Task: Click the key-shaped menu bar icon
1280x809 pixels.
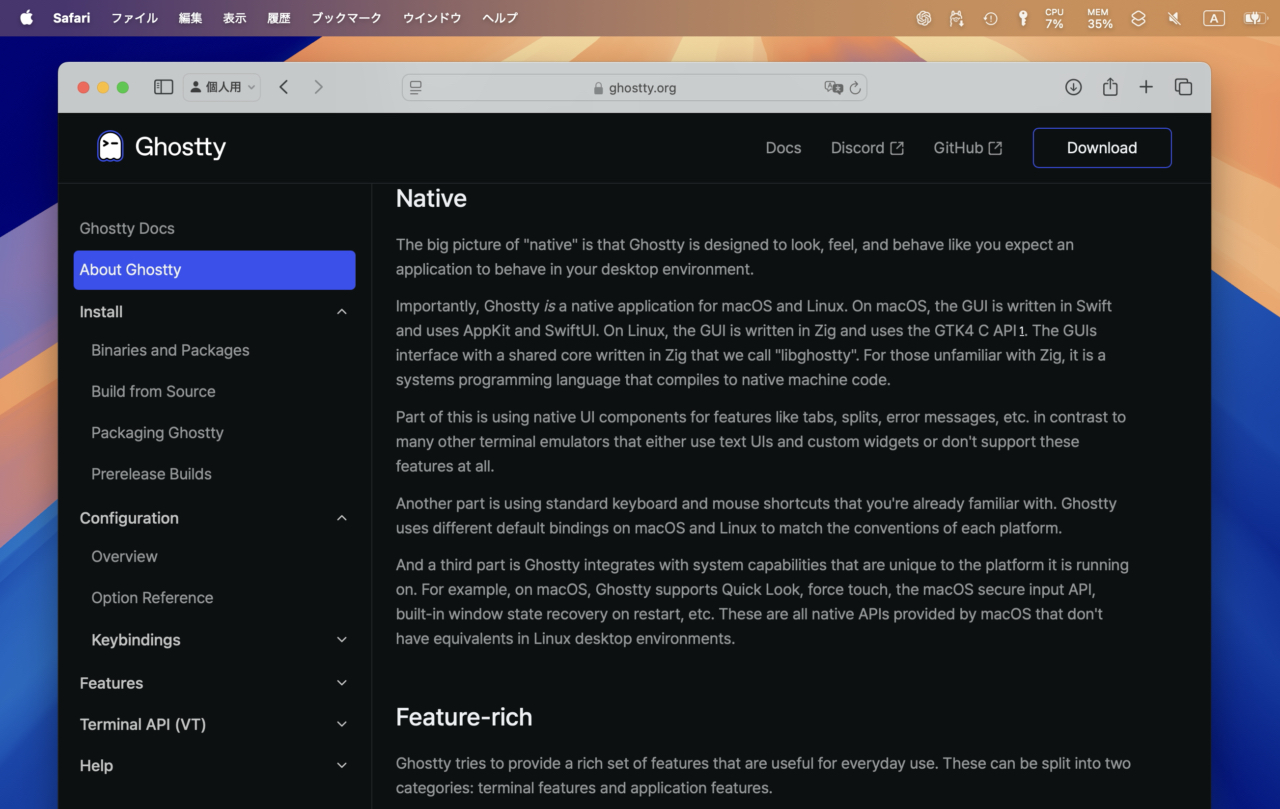Action: coord(1022,18)
